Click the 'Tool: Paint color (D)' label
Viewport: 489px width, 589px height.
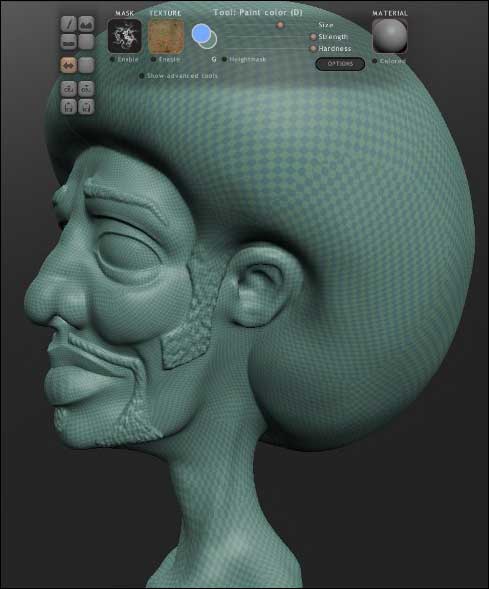tap(258, 12)
